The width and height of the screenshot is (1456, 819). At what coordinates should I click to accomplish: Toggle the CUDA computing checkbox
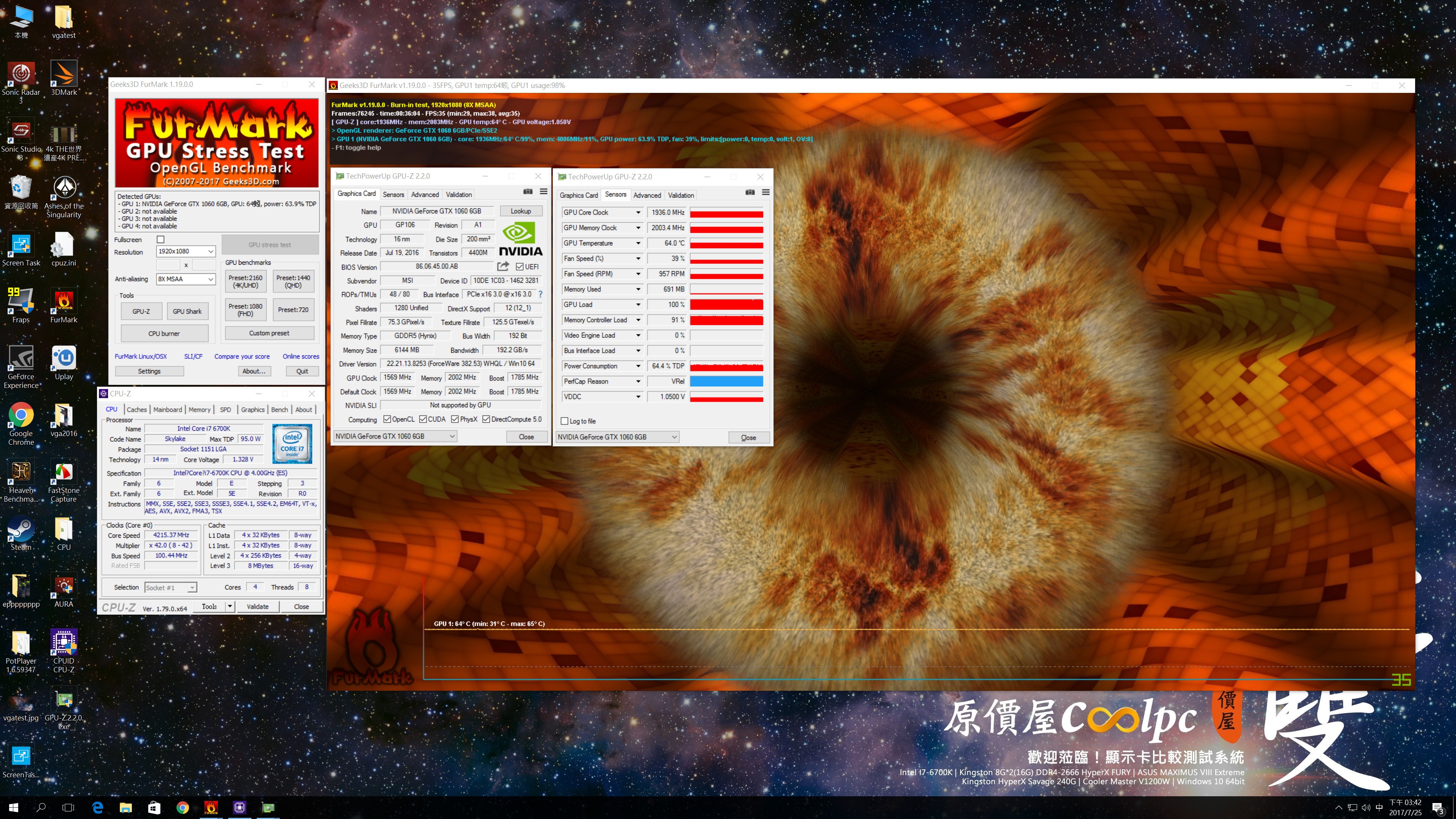click(423, 419)
